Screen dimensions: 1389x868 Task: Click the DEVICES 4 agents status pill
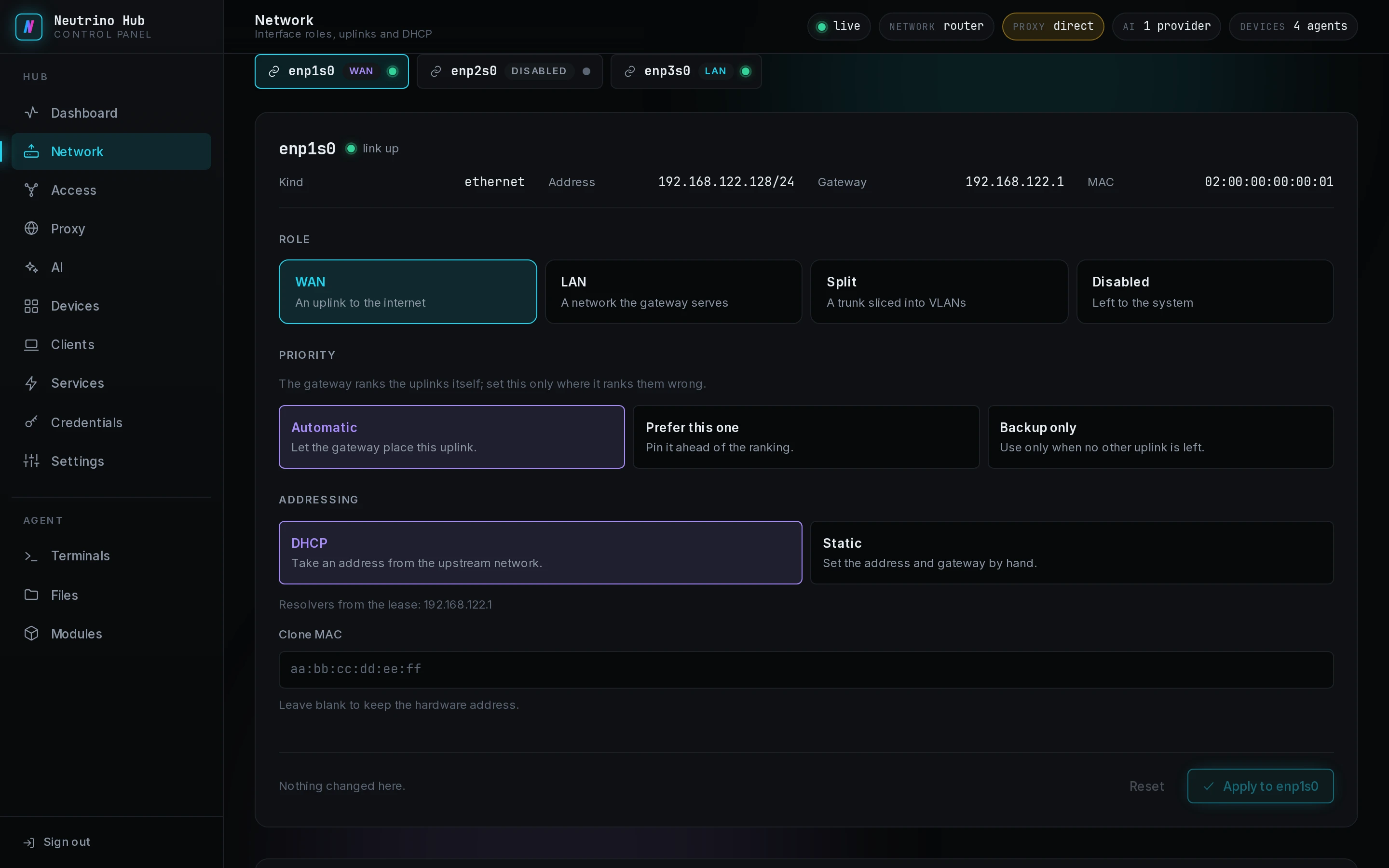click(x=1293, y=27)
